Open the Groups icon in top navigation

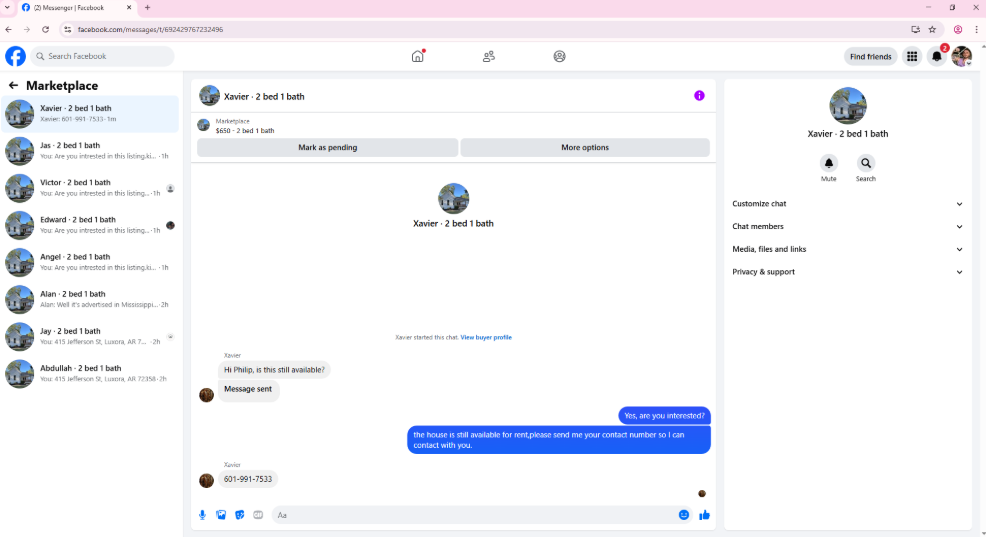[560, 57]
